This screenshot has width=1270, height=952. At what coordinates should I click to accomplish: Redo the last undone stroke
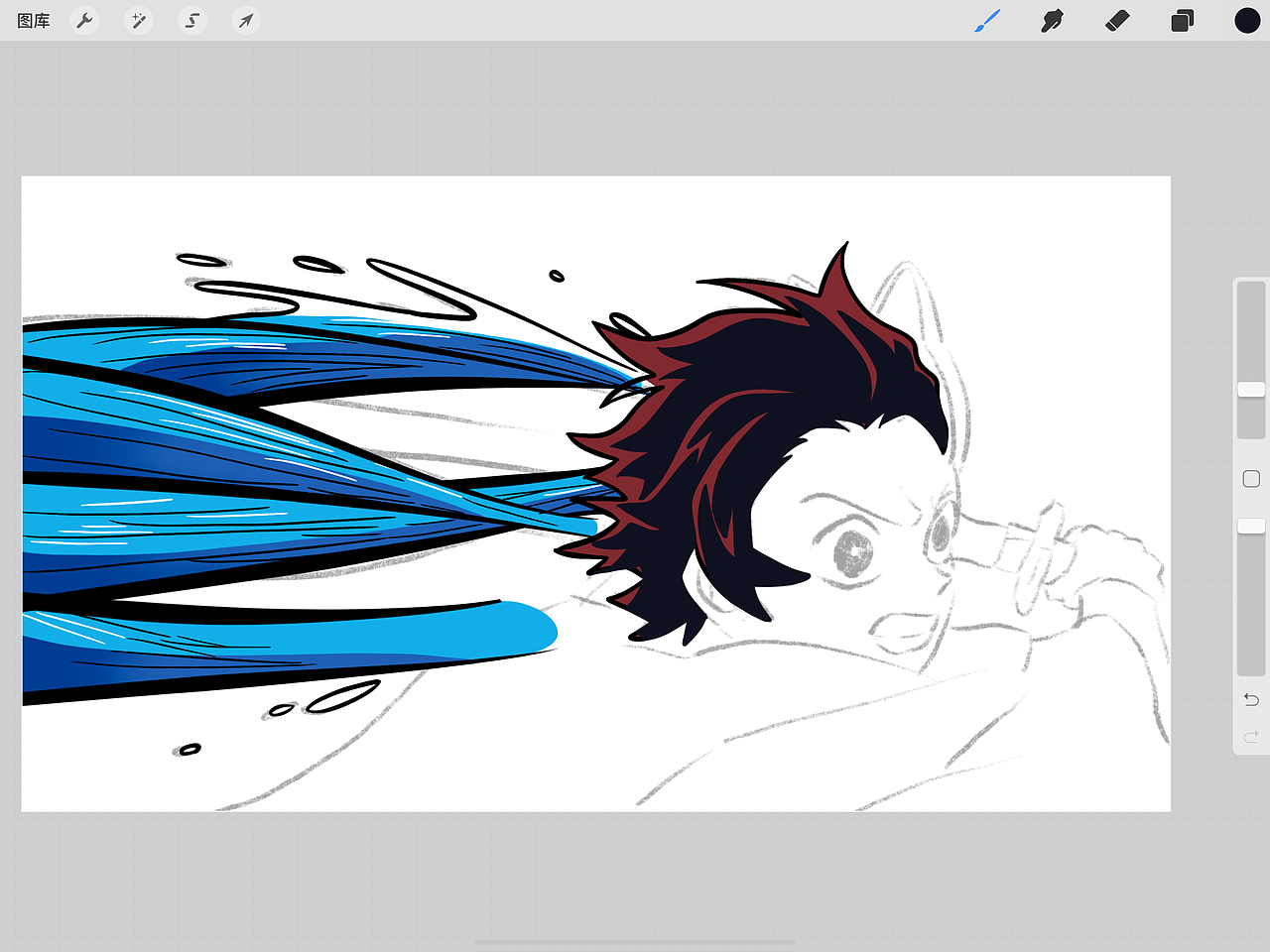(1251, 736)
